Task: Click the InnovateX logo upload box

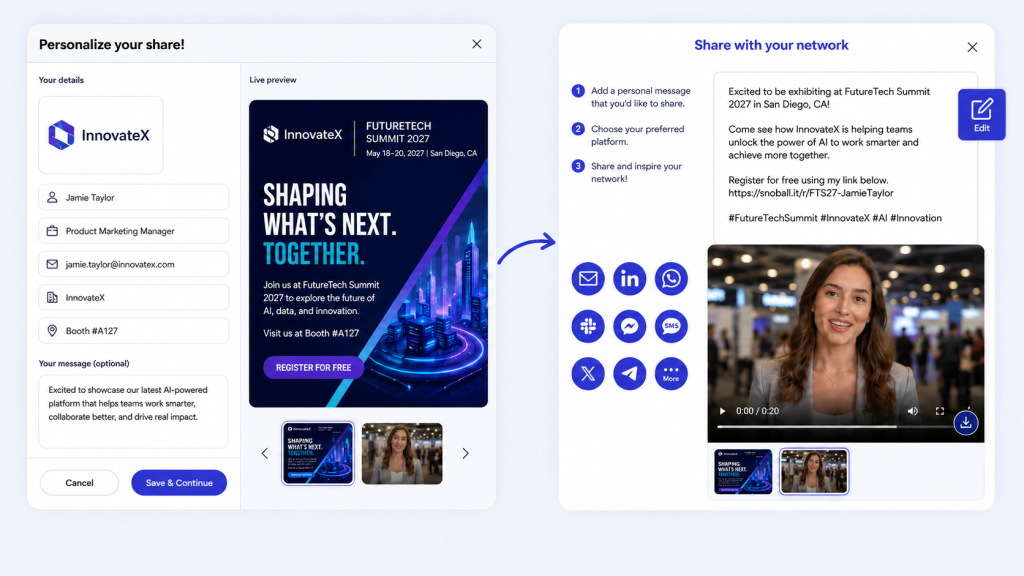Action: click(x=101, y=135)
